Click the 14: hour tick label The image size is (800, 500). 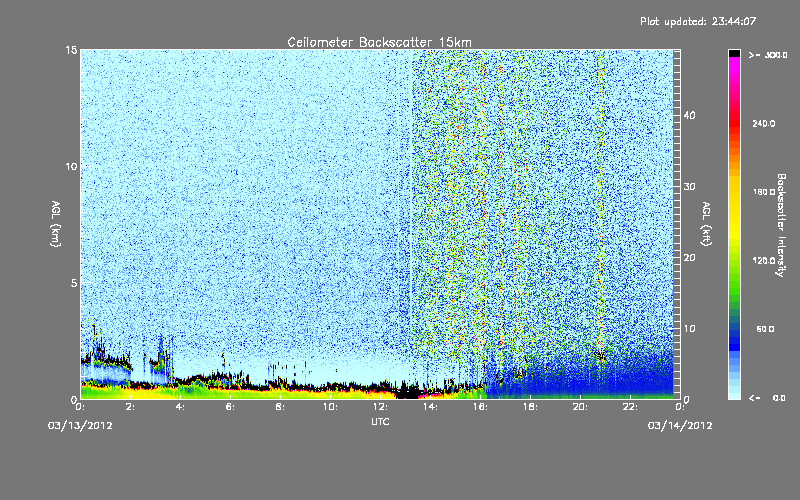430,407
